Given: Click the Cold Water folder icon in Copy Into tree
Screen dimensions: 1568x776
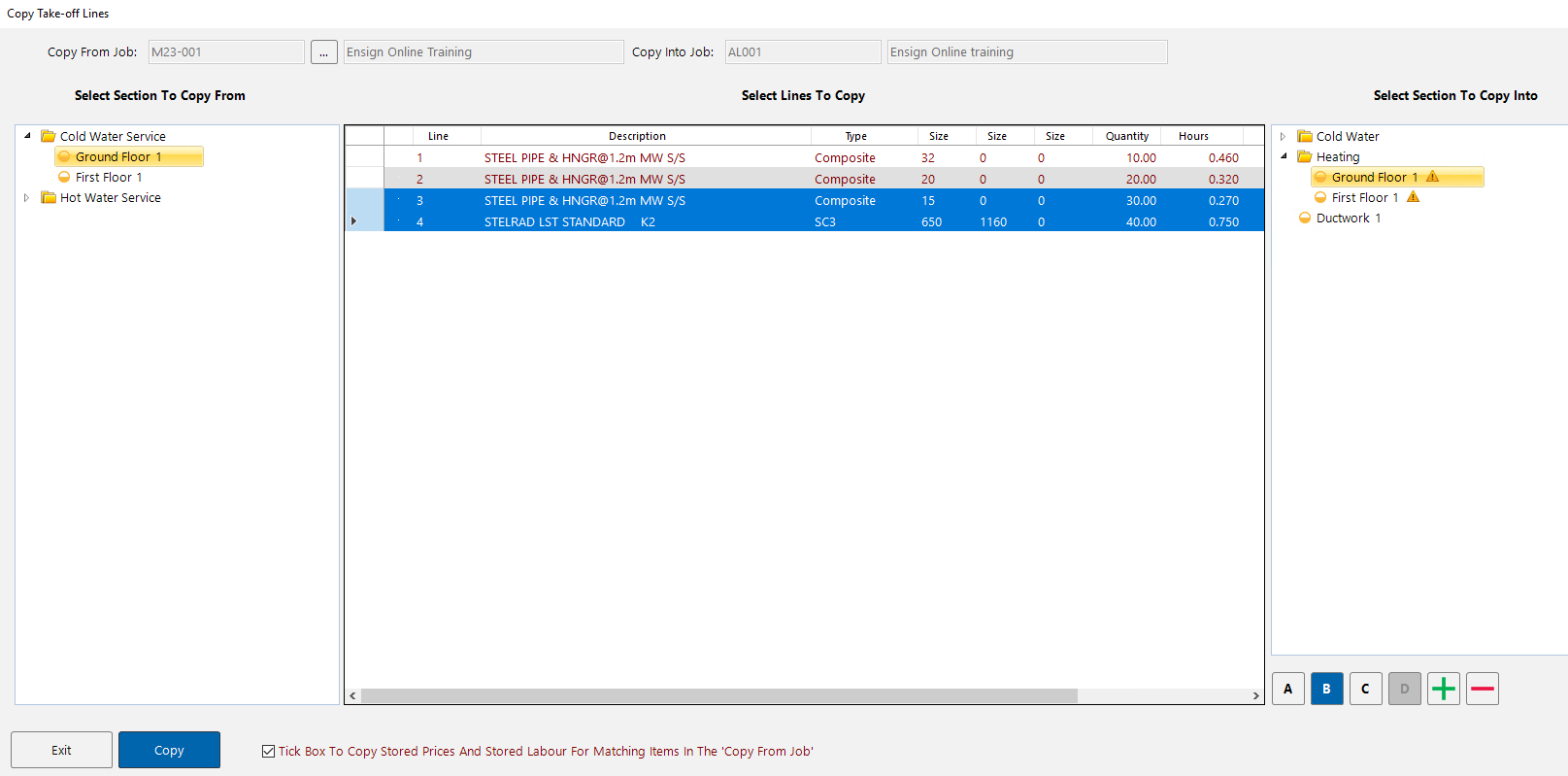Looking at the screenshot, I should (x=1305, y=136).
